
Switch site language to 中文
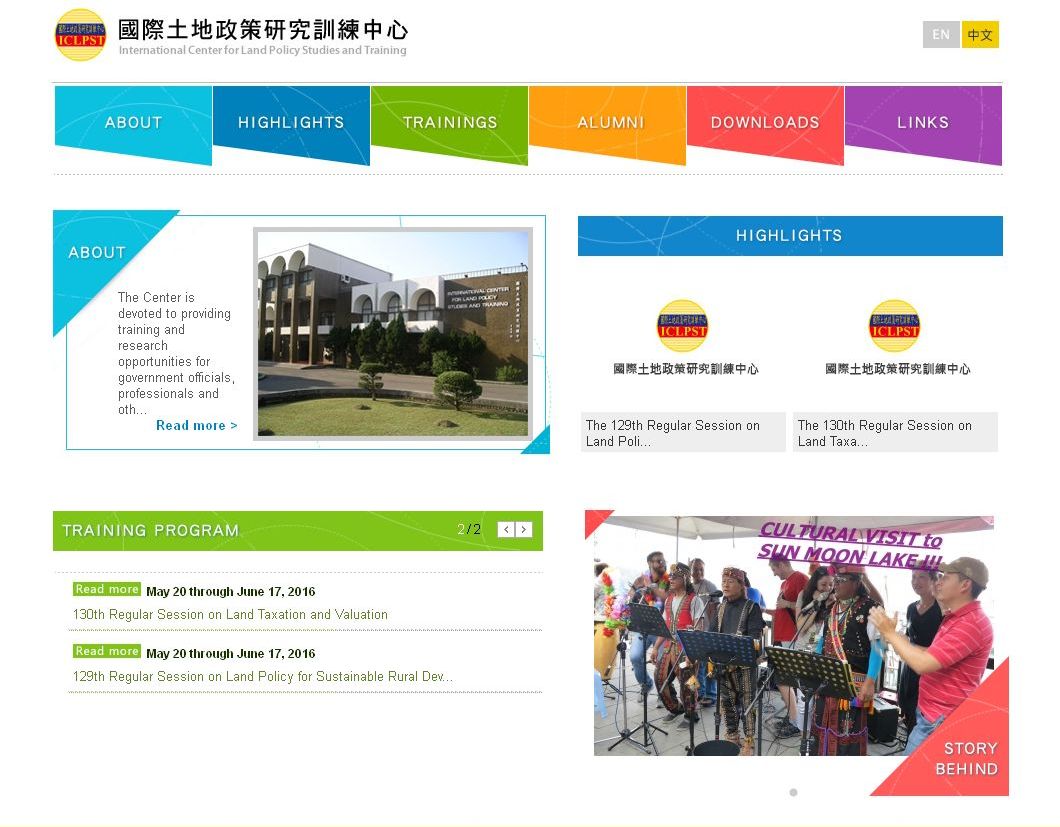[980, 35]
